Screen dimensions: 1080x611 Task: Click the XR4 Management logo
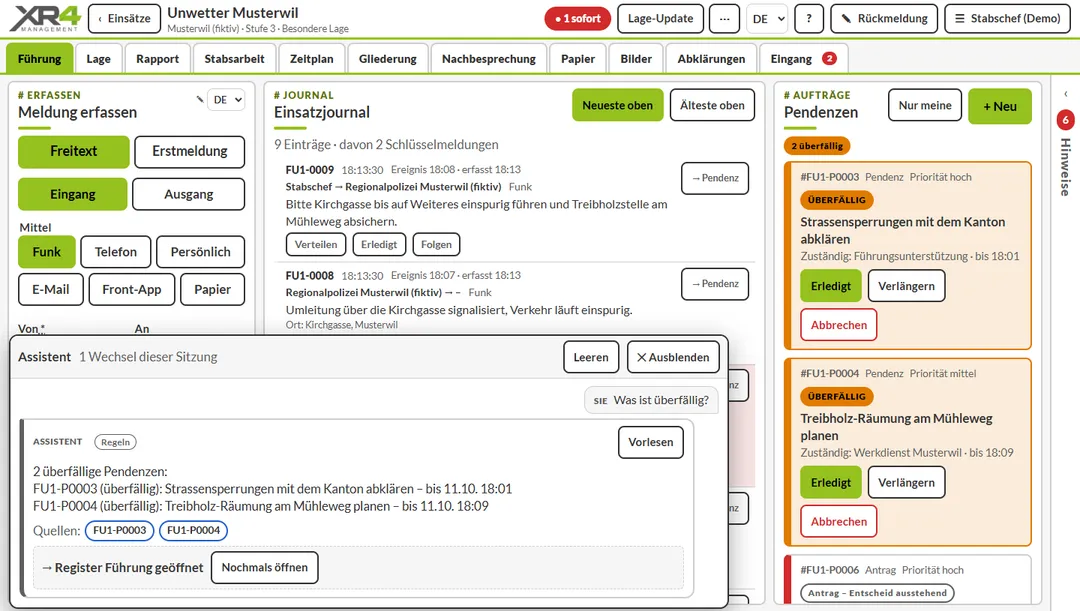[x=45, y=19]
